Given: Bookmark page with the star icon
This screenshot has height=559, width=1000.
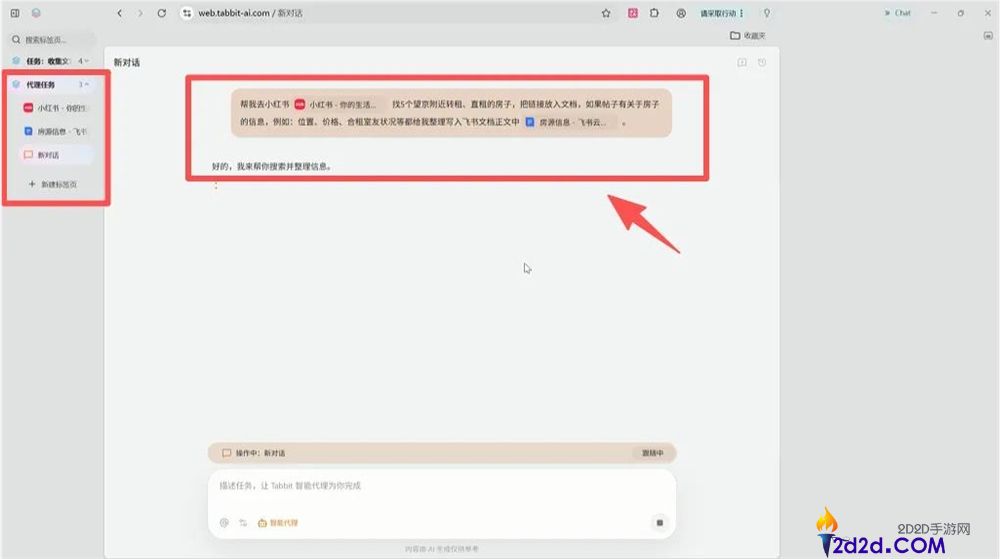Looking at the screenshot, I should [606, 13].
